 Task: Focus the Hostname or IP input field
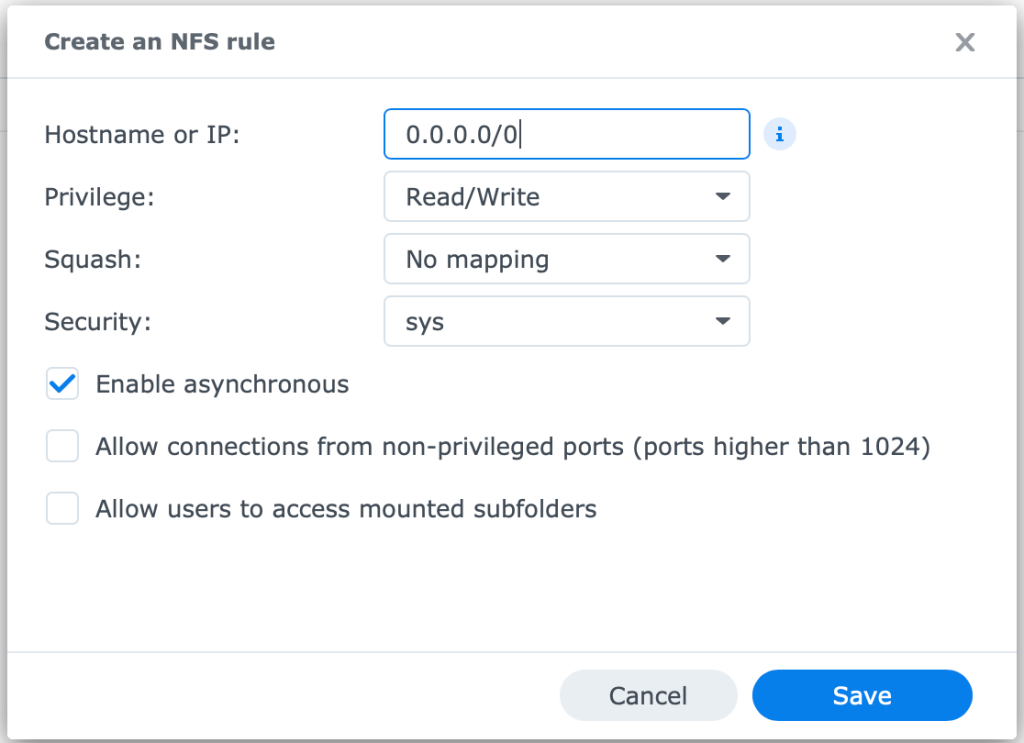566,134
